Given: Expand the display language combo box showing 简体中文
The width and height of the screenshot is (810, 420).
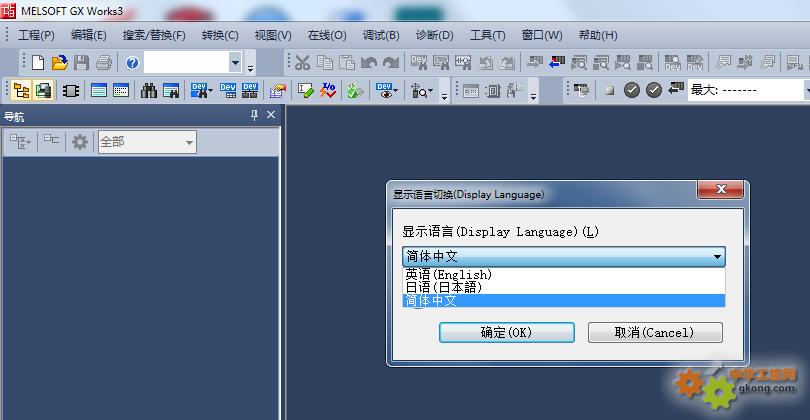Looking at the screenshot, I should pyautogui.click(x=564, y=256).
